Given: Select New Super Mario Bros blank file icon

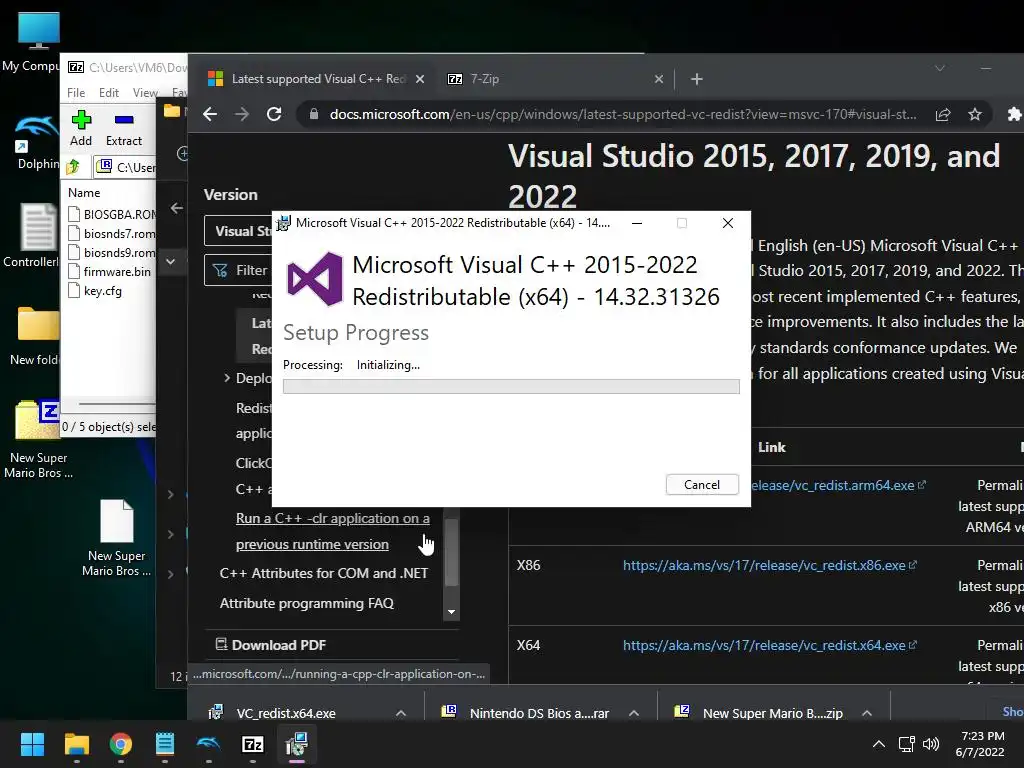Looking at the screenshot, I should tap(116, 538).
